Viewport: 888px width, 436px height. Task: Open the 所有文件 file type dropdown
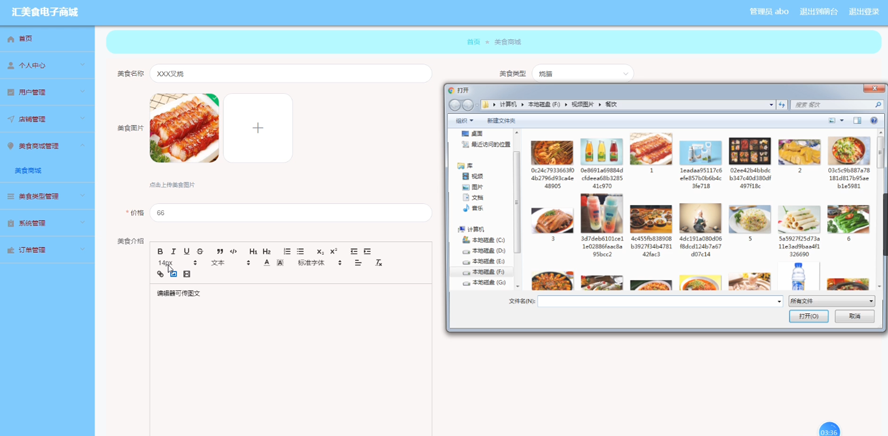(x=831, y=301)
